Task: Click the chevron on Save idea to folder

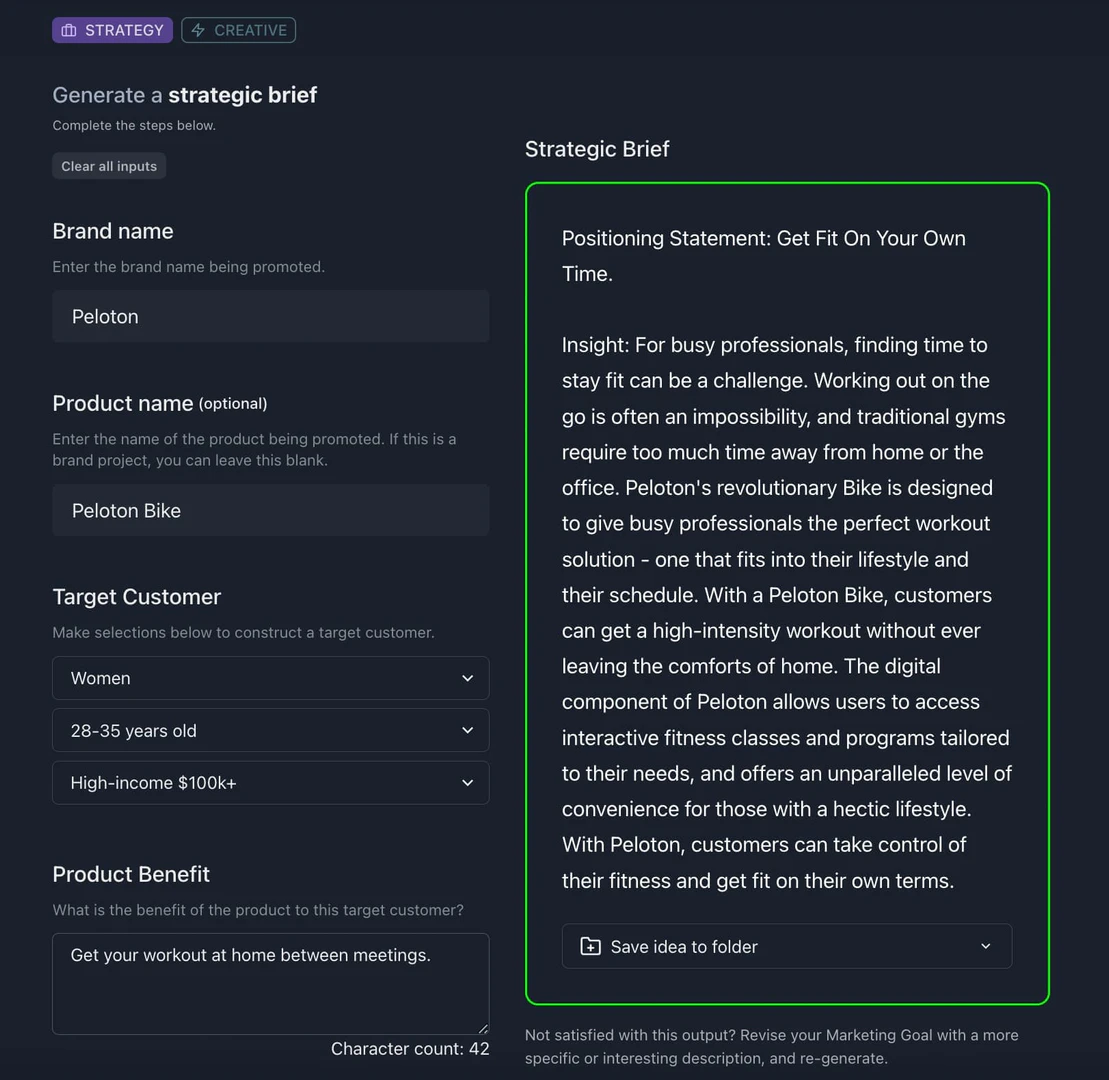Action: tap(985, 946)
